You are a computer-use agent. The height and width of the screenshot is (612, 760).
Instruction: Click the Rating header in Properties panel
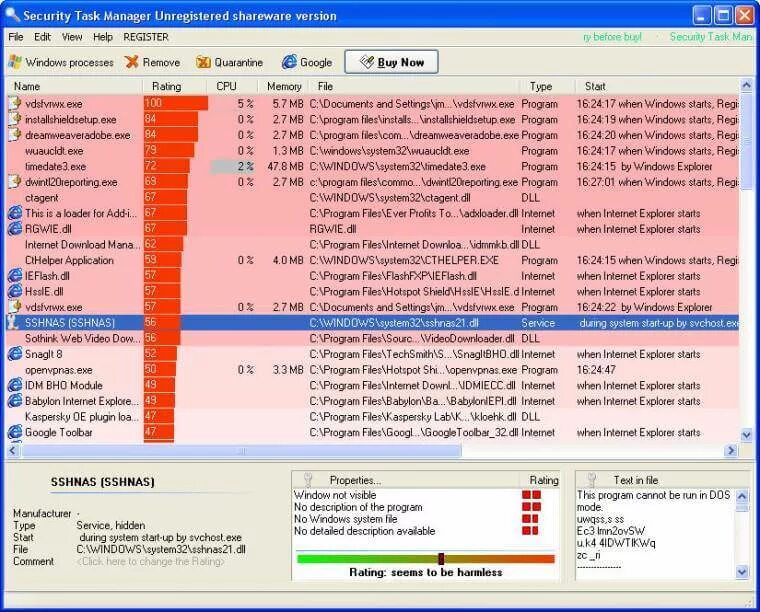pyautogui.click(x=544, y=480)
